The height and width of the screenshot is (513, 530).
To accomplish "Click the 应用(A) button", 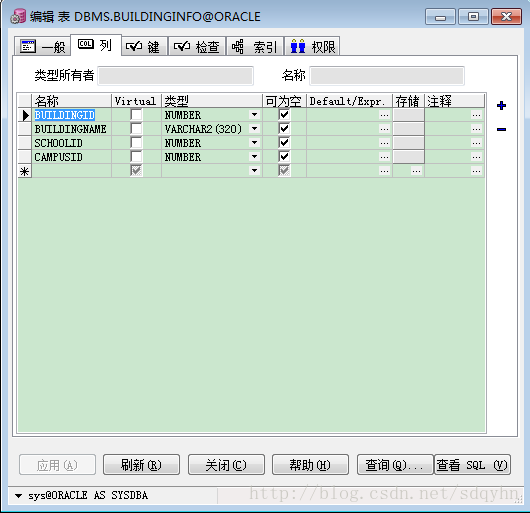I will tap(57, 465).
